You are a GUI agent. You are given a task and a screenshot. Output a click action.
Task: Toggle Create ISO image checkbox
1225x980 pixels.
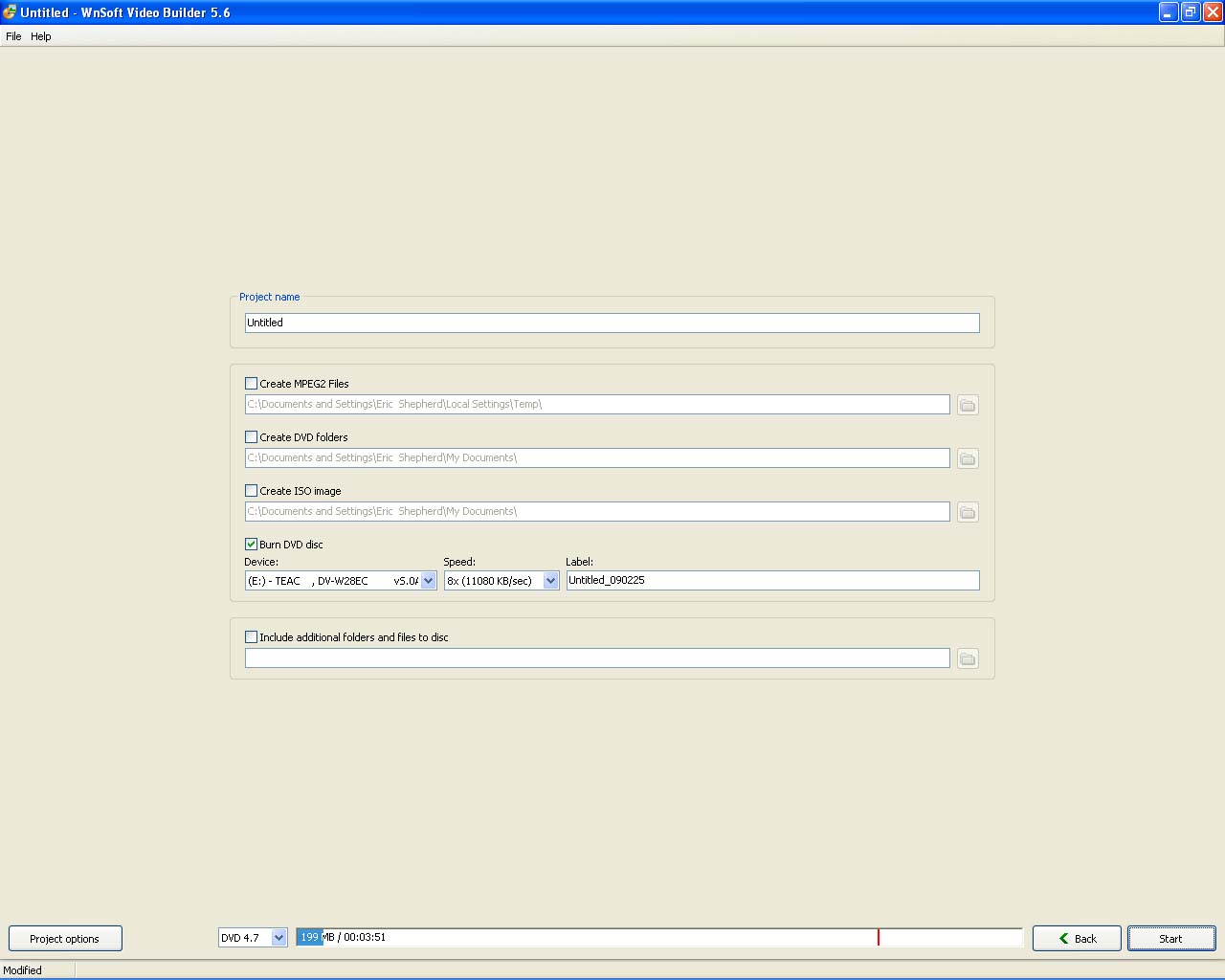pos(252,491)
